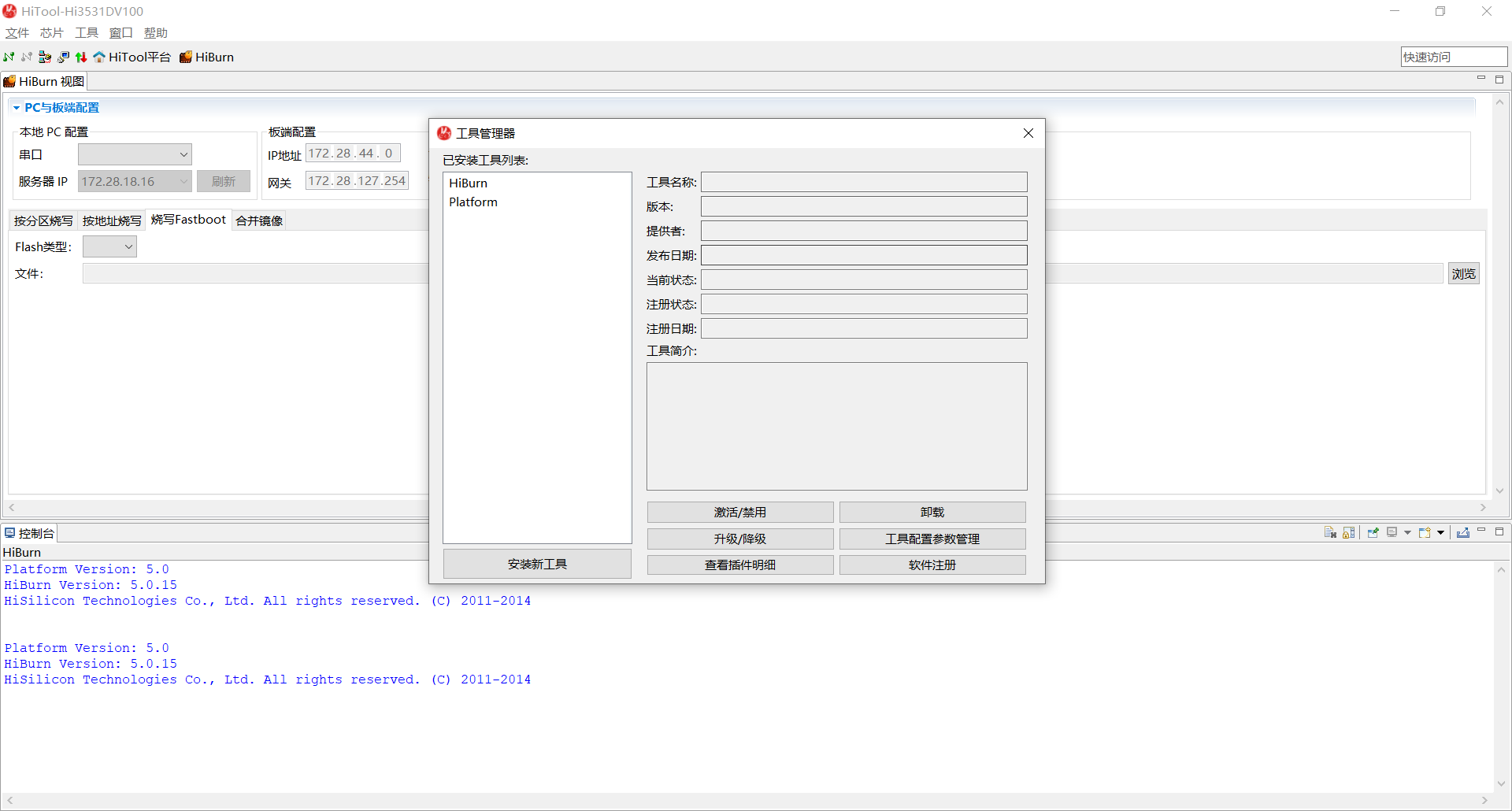Click the HiBurn toolbar icon
Viewport: 1512px width, 811px height.
tap(186, 57)
